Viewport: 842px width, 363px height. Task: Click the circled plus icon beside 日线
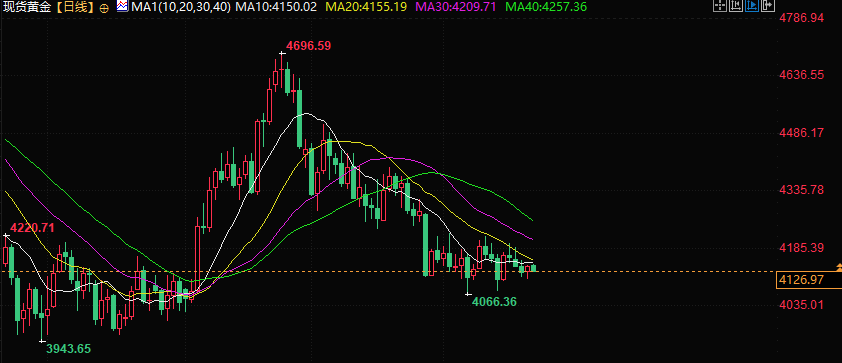click(x=104, y=8)
